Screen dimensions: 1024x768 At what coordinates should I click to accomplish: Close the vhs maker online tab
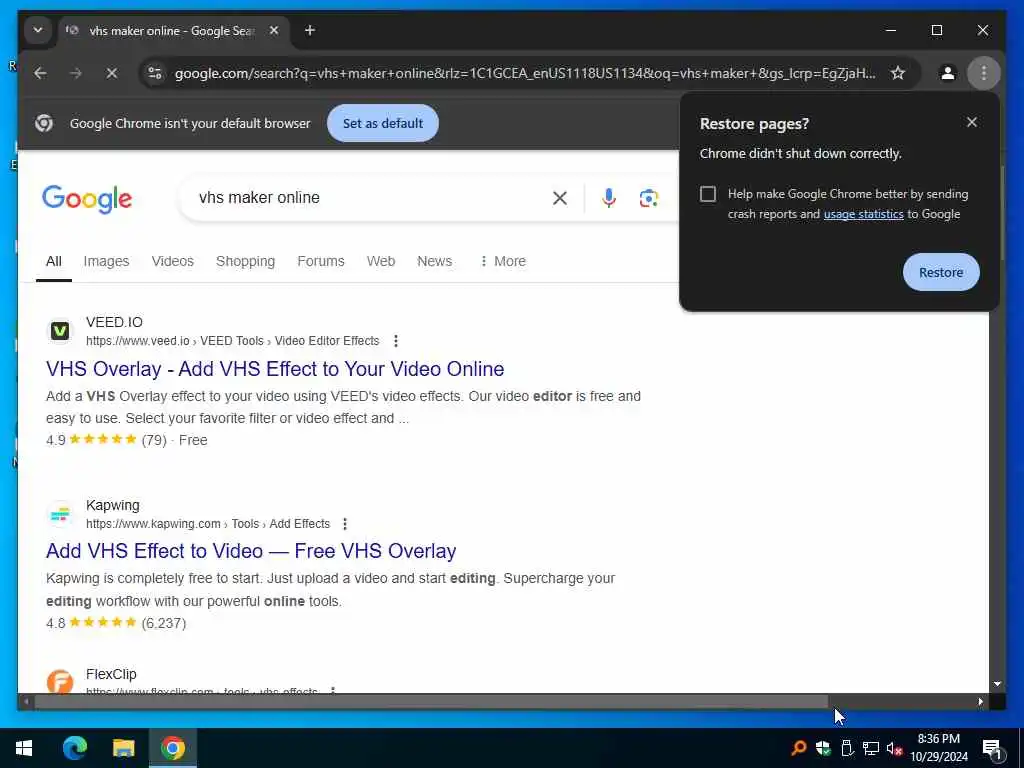pyautogui.click(x=274, y=30)
